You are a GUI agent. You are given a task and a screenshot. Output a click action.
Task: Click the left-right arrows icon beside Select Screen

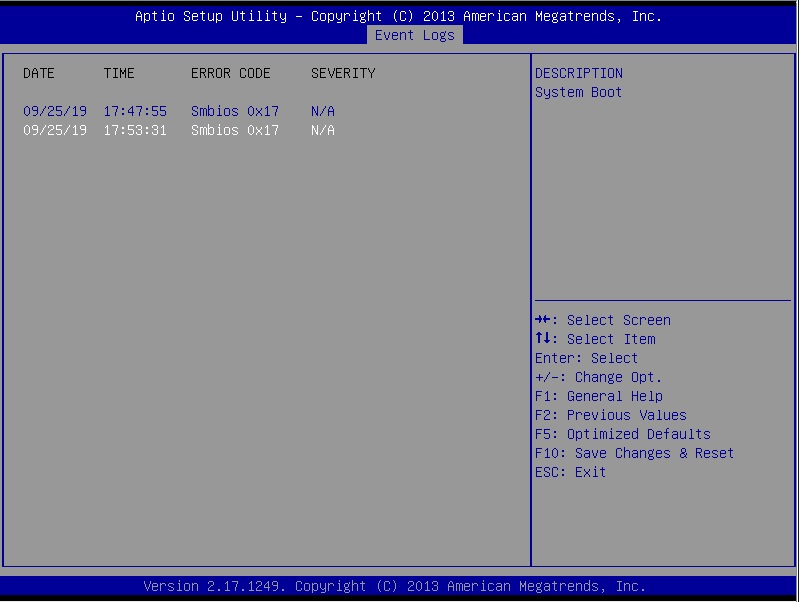[543, 320]
